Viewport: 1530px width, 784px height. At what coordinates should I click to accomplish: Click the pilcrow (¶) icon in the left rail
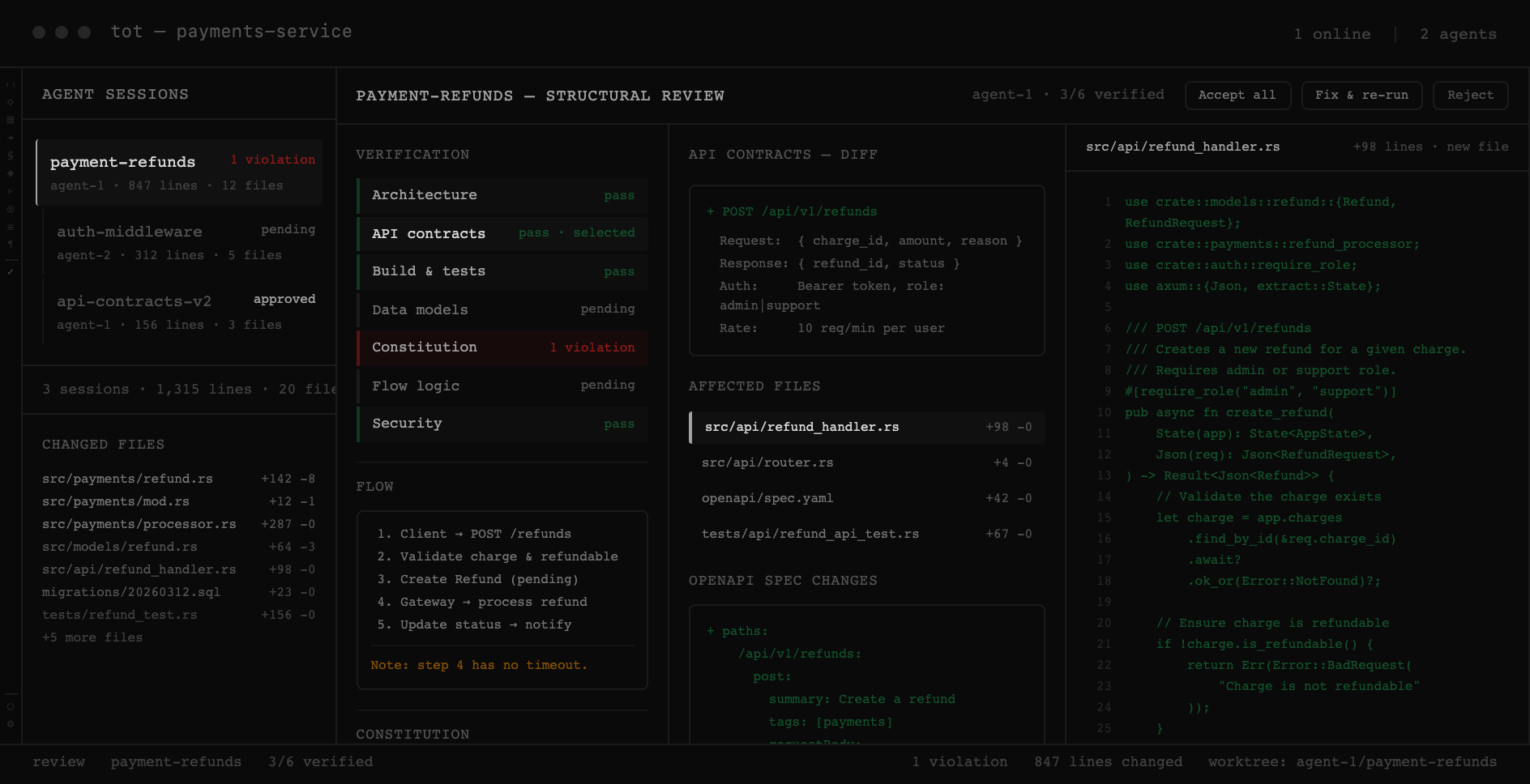tap(11, 244)
